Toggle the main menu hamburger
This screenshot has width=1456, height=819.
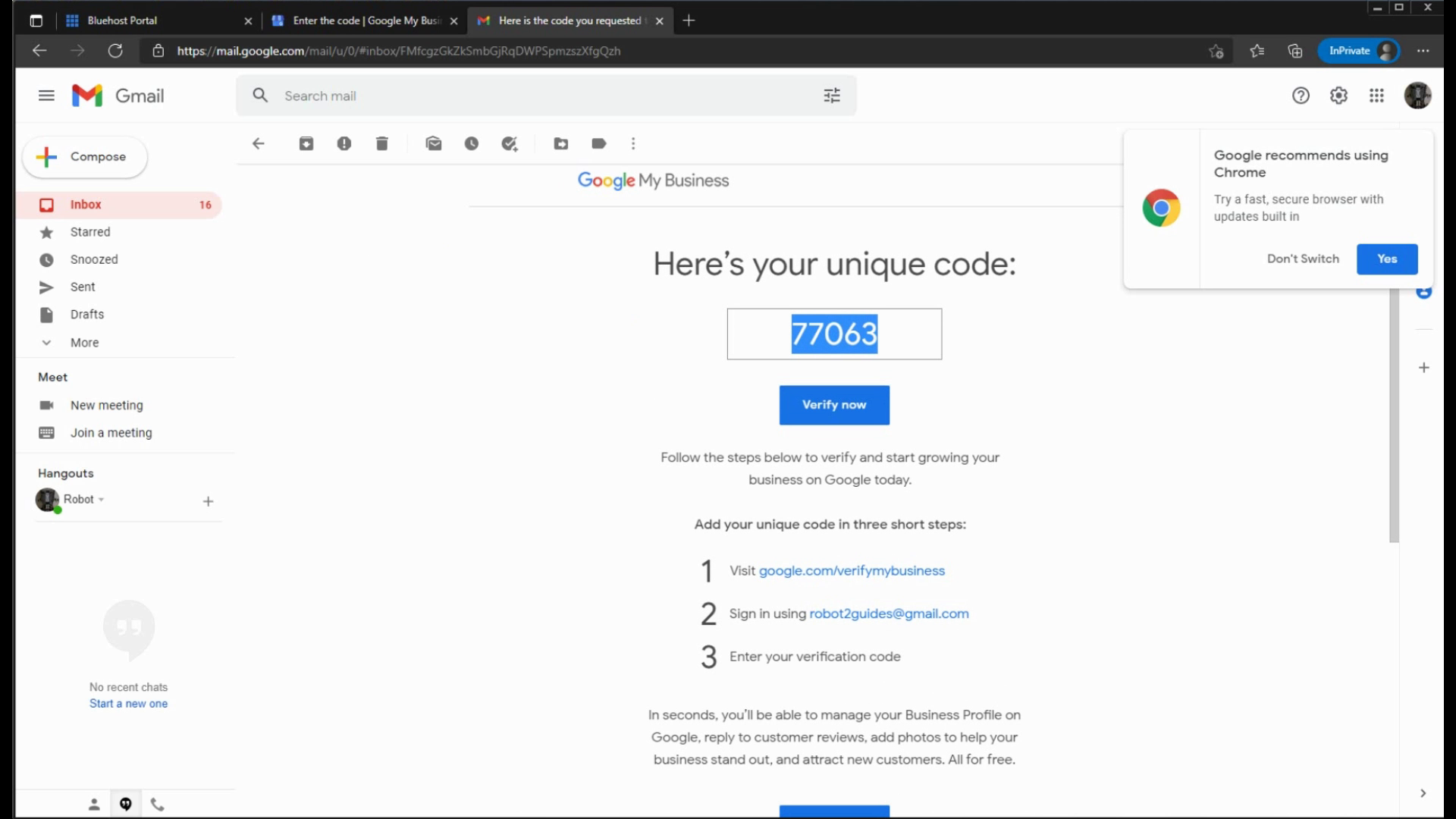pyautogui.click(x=46, y=96)
